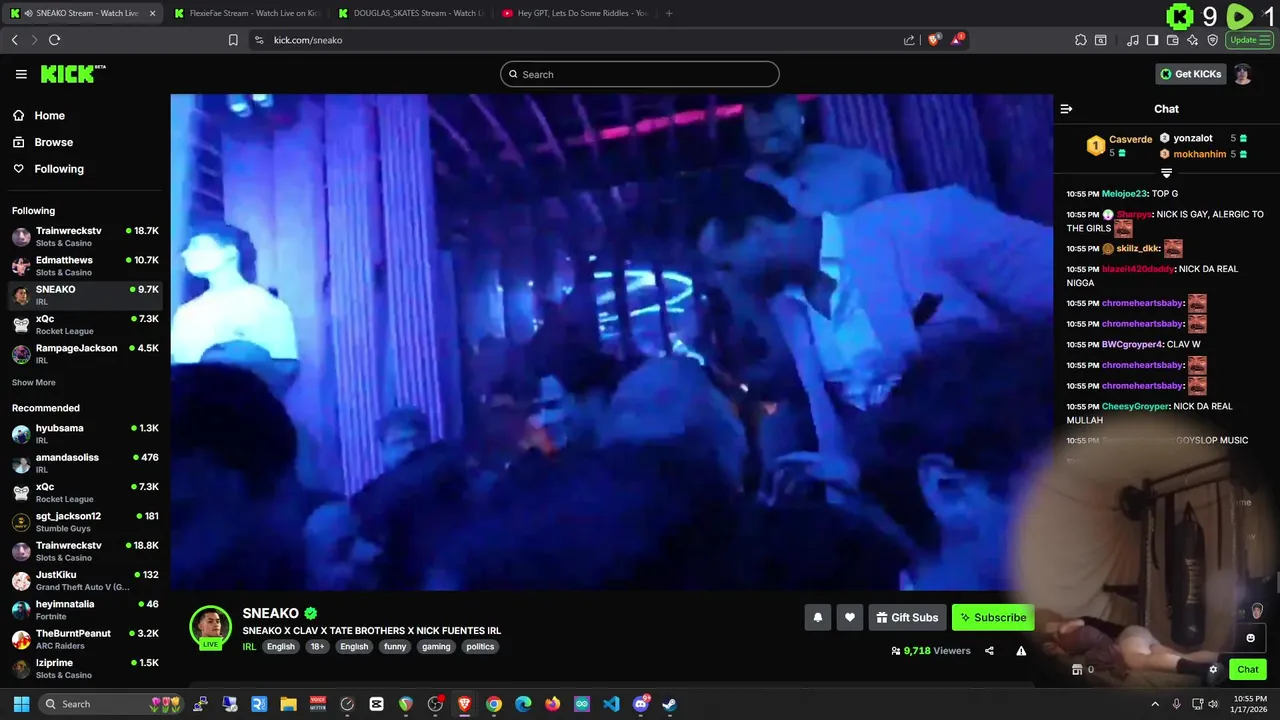This screenshot has width=1280, height=720.
Task: Click the heart follow button
Action: tap(849, 618)
